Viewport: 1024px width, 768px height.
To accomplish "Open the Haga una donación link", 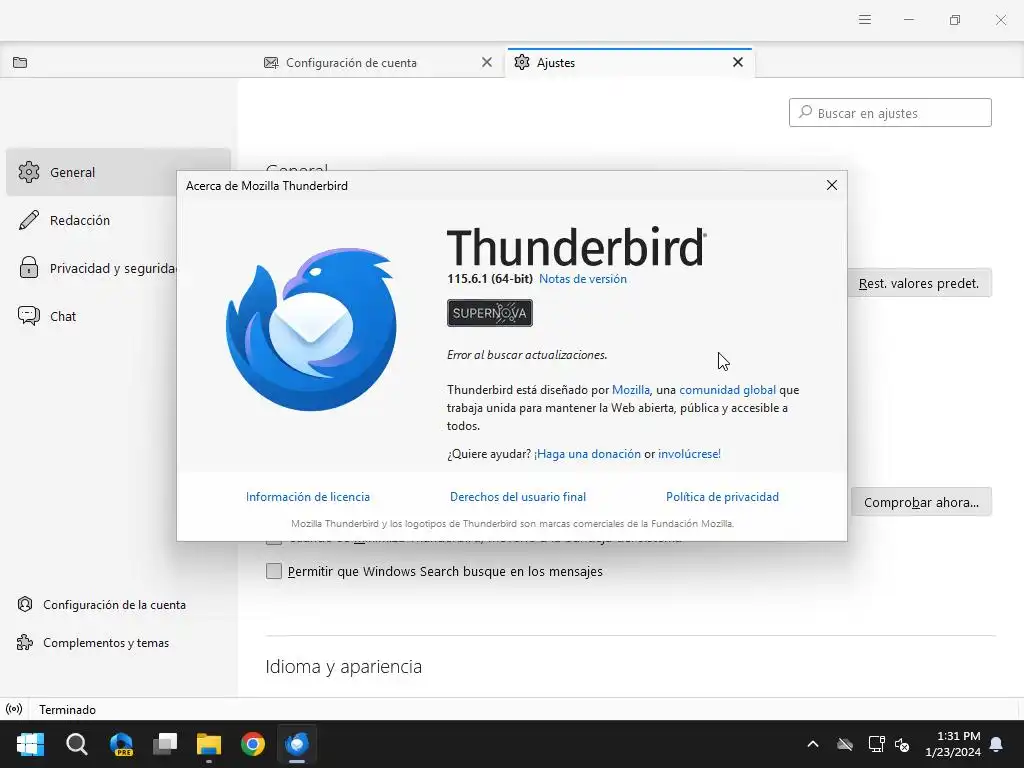I will pyautogui.click(x=587, y=454).
